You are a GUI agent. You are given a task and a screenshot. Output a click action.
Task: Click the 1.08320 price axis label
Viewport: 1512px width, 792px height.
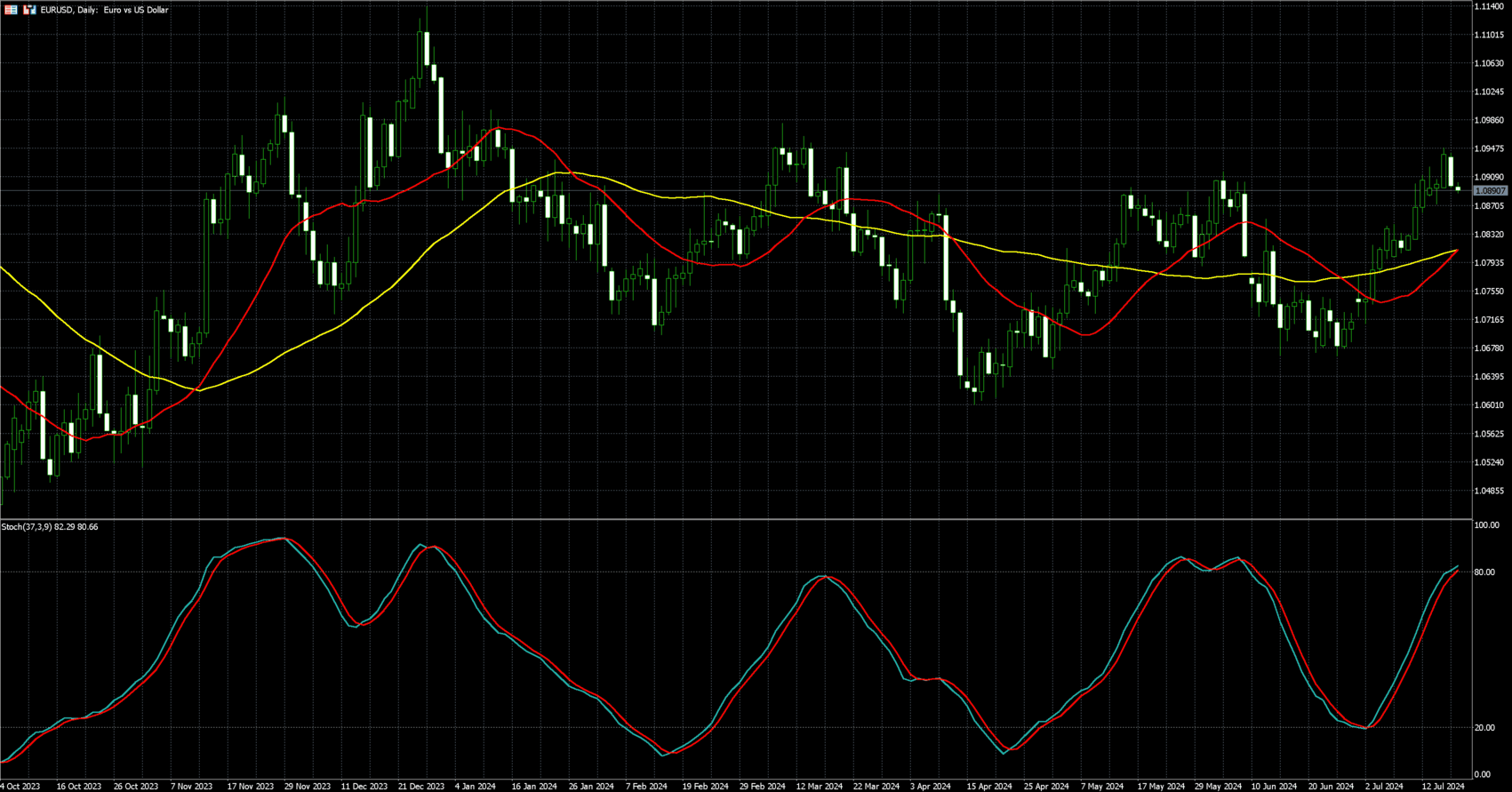pos(1489,234)
